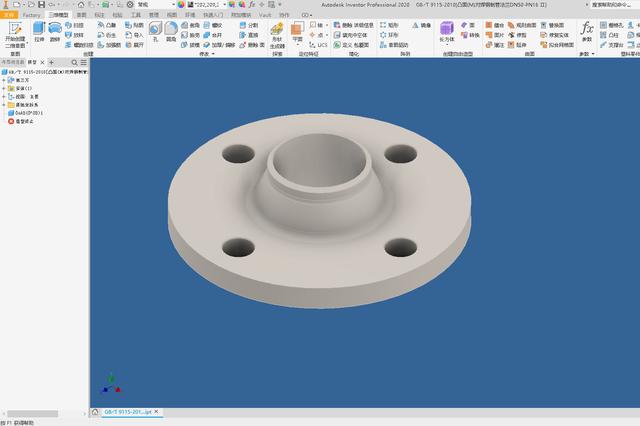Screen dimensions: 640x426
Task: Choose the Loft (放样) command
Action: coord(74,35)
